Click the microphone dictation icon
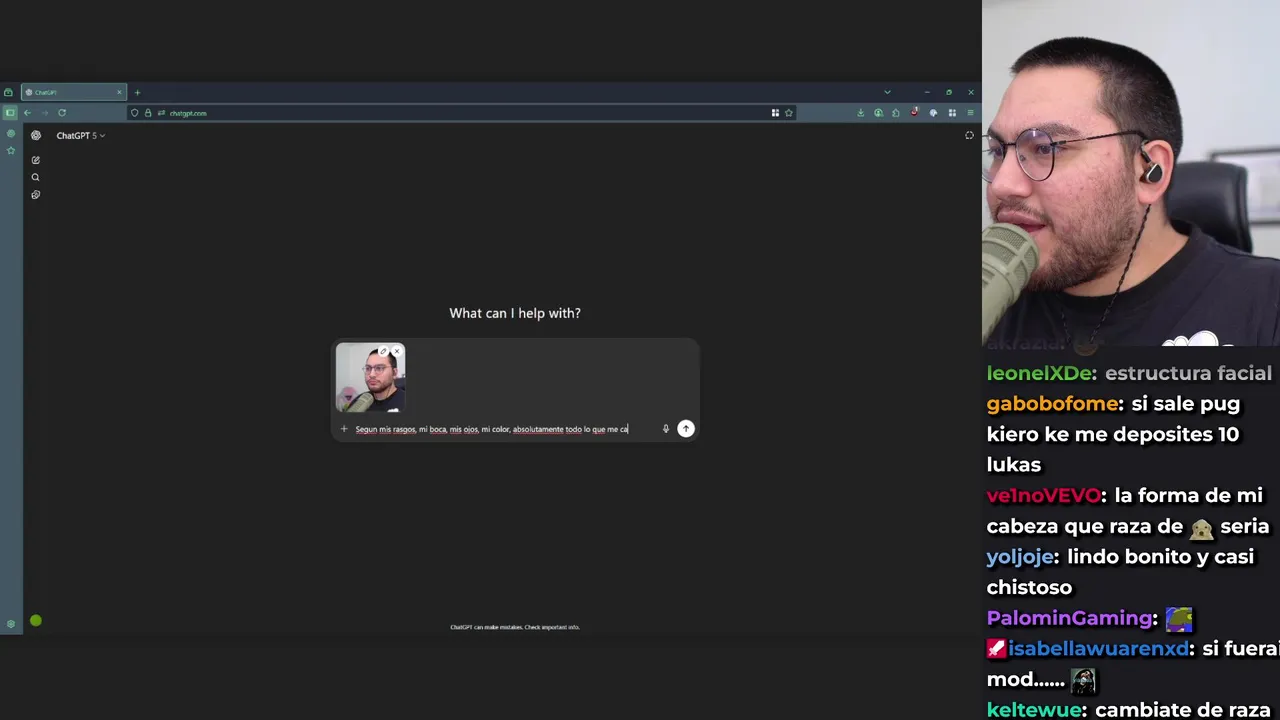This screenshot has height=720, width=1280. [x=665, y=429]
